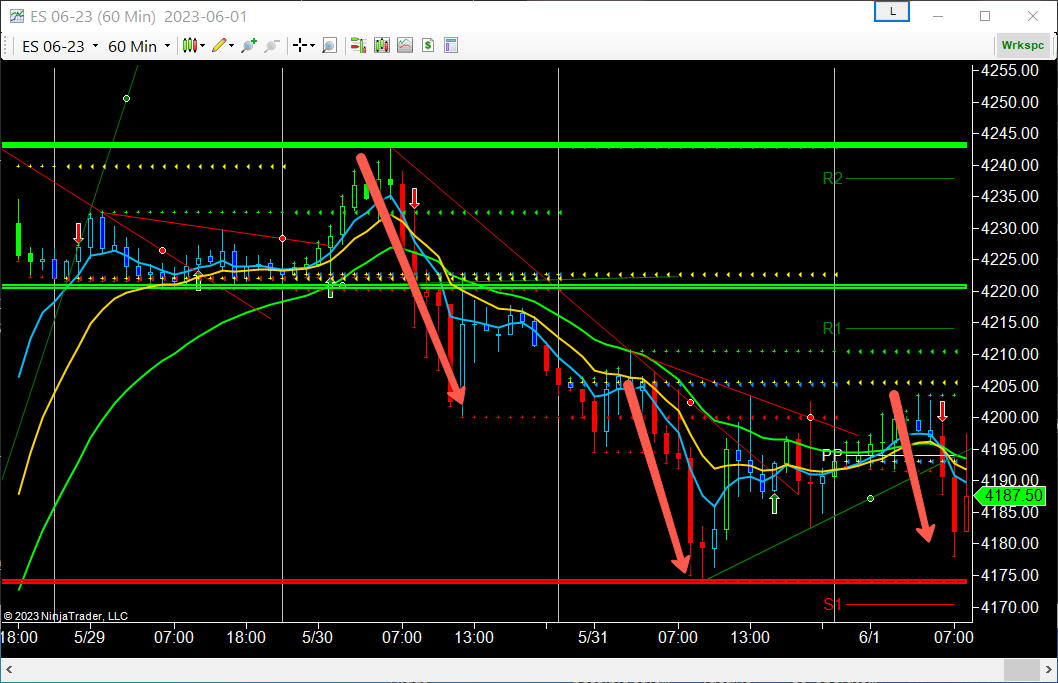Screen dimensions: 1058x683
Task: Open the indicators icon
Action: 405,46
